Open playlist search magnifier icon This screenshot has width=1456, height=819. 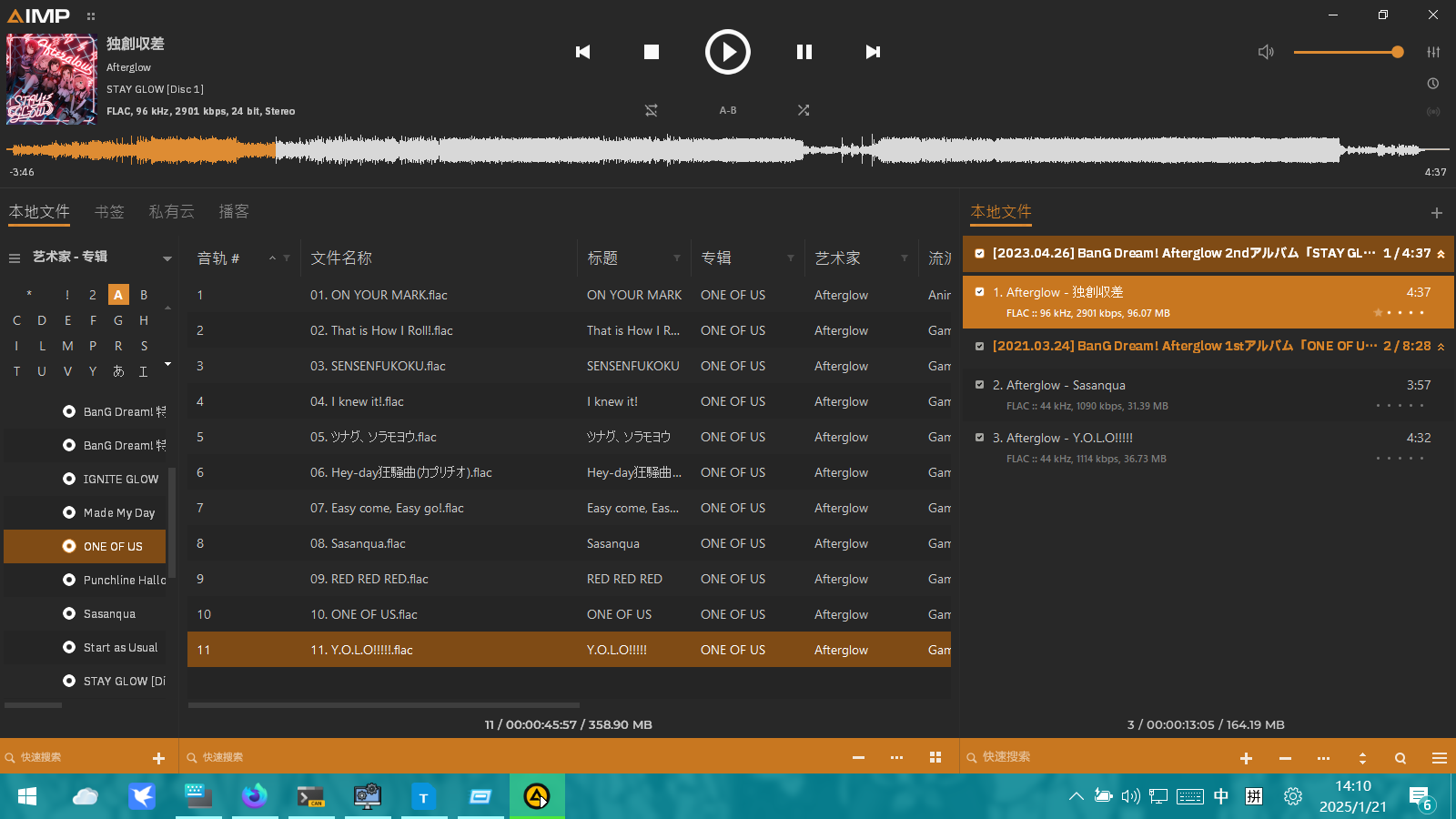coord(1400,758)
